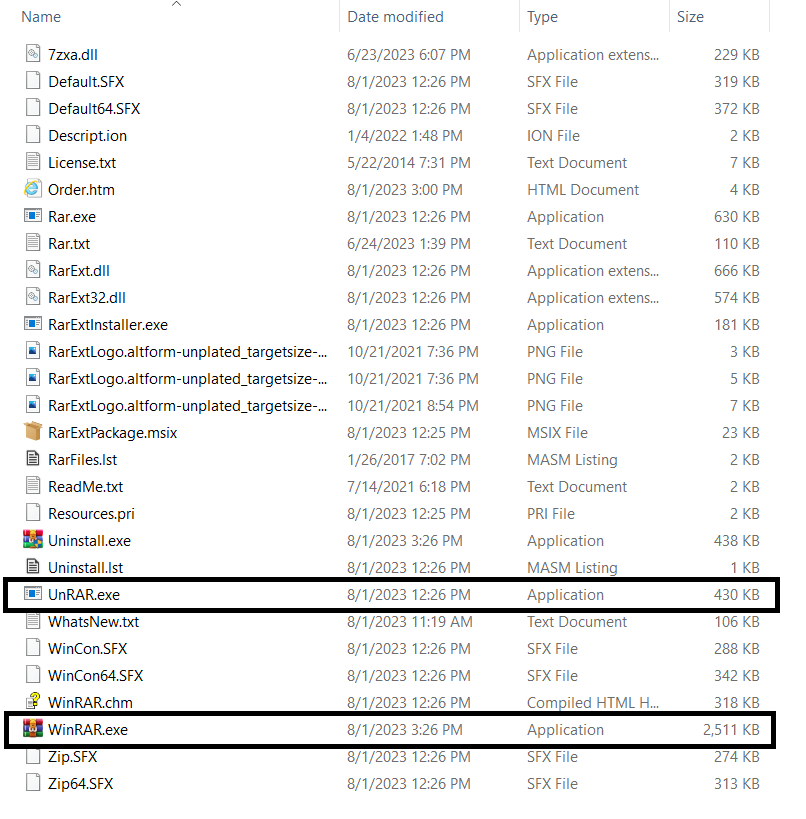Screen dimensions: 806x819
Task: Select the file name Order.htm
Action: click(x=81, y=190)
